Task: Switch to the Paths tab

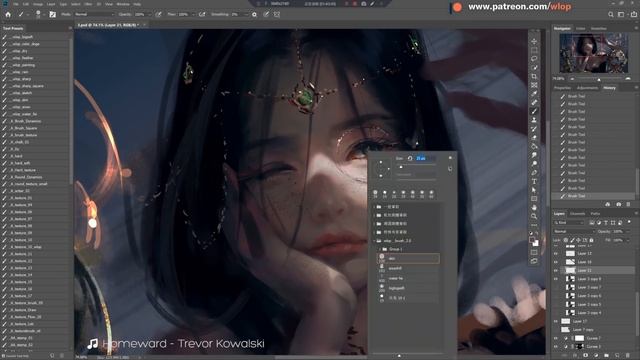Action: coord(595,213)
